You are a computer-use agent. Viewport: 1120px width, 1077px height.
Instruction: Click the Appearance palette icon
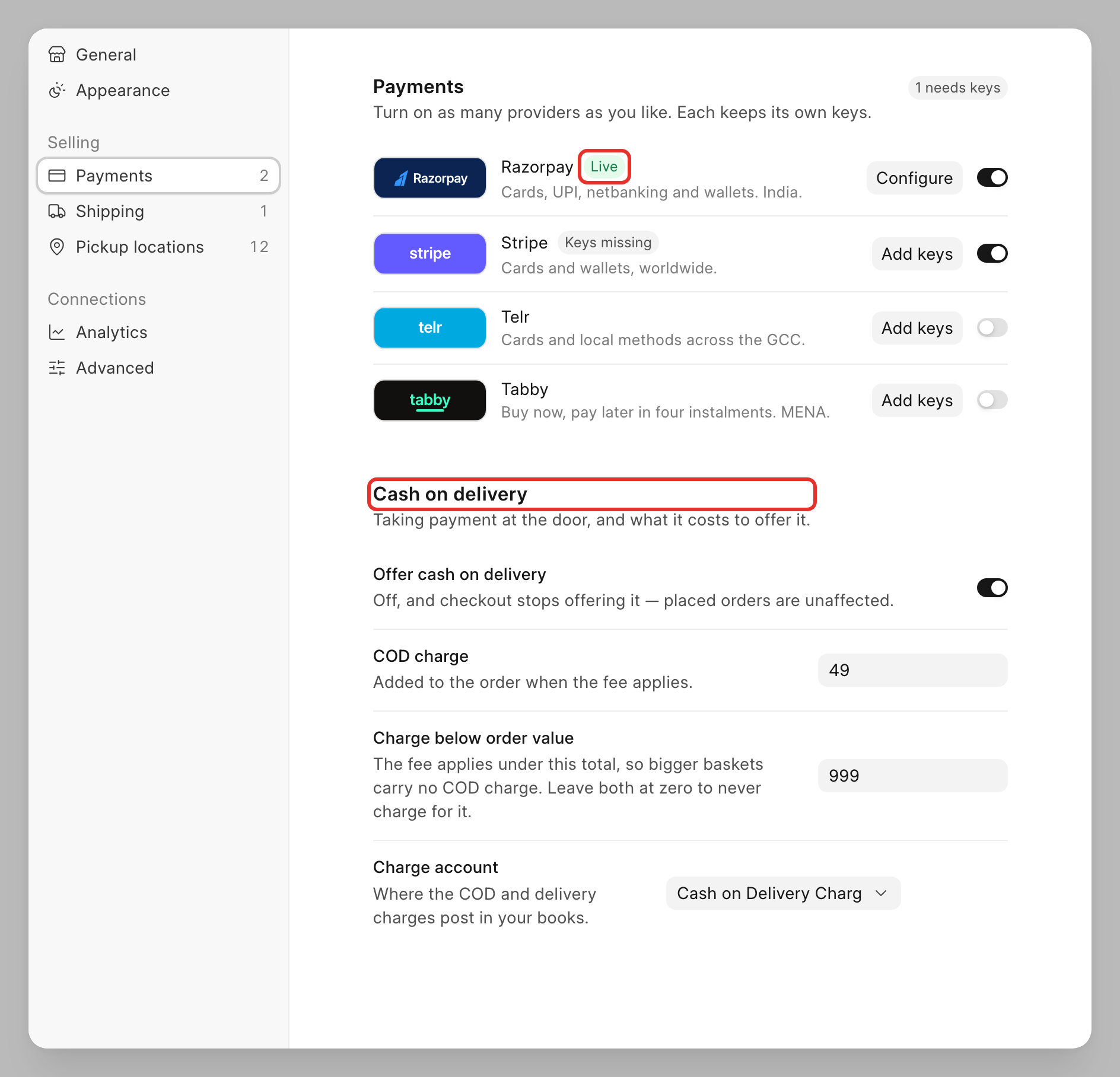(x=57, y=90)
